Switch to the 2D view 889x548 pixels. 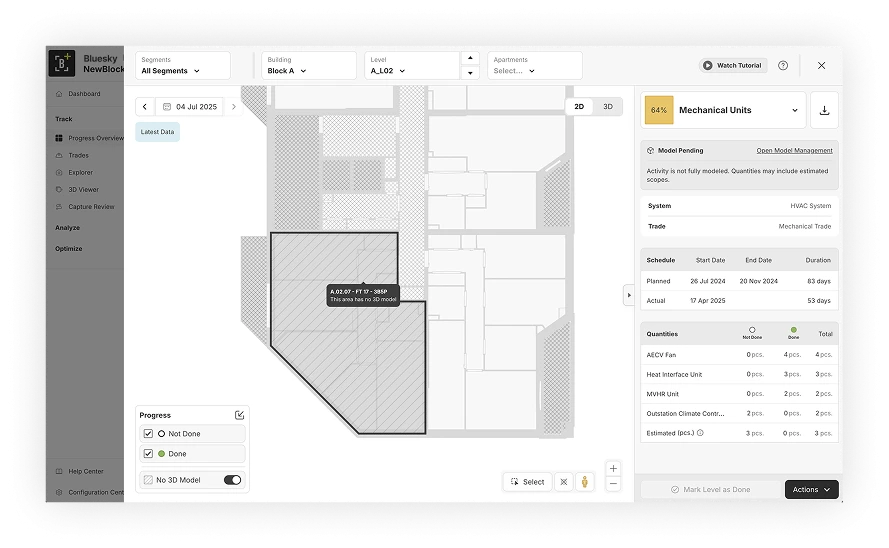(579, 107)
